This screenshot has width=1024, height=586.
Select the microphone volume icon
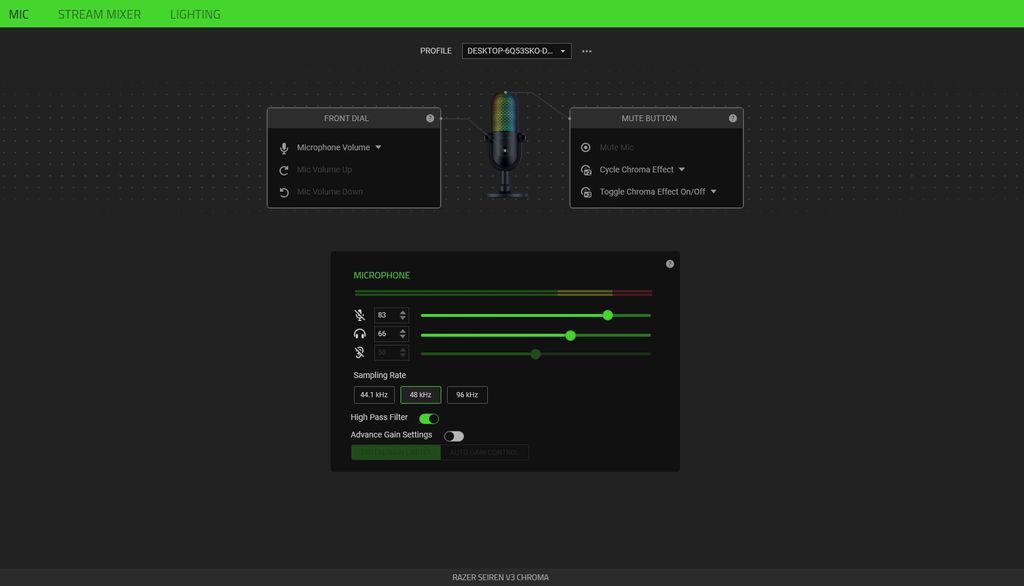point(358,314)
